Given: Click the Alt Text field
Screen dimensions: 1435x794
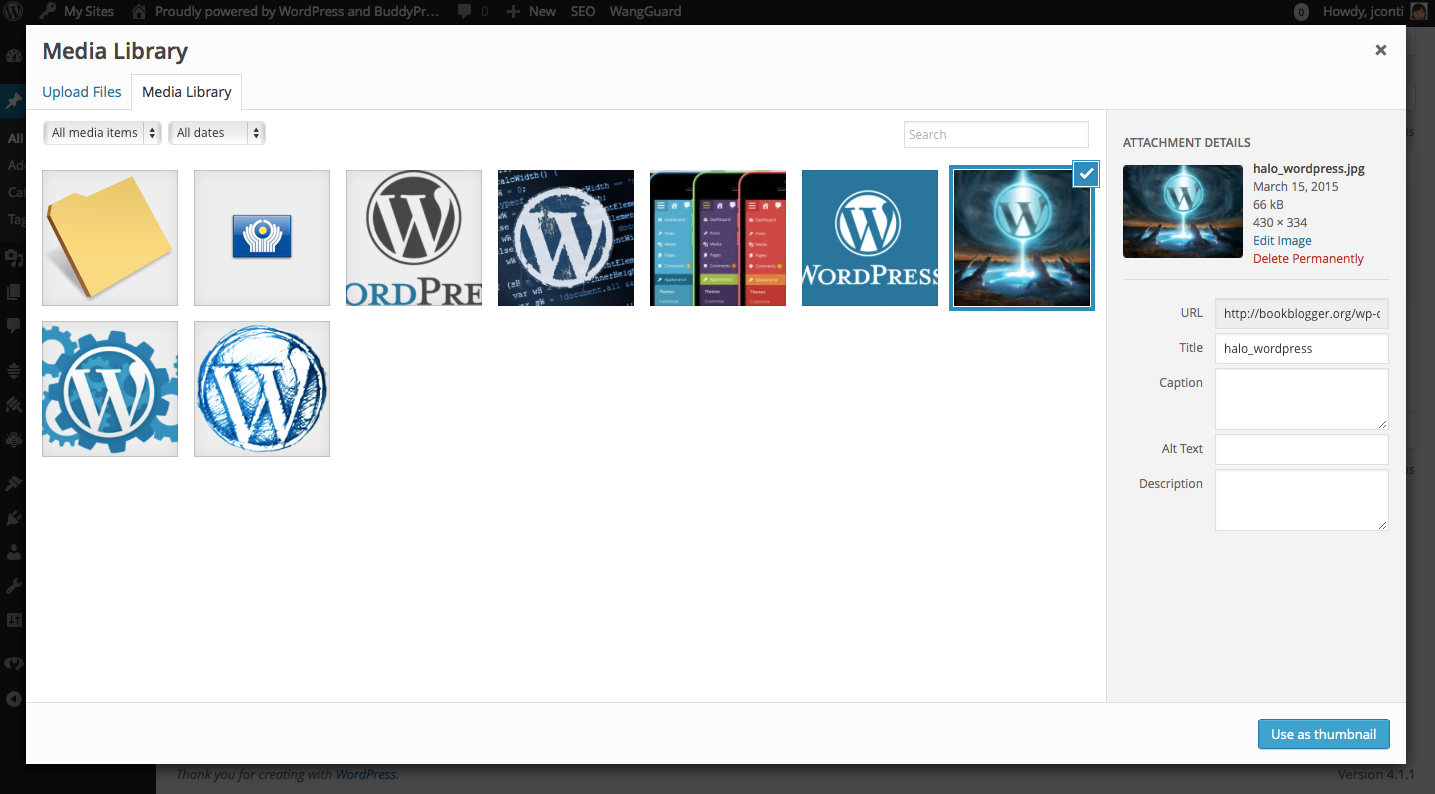Looking at the screenshot, I should [1301, 449].
